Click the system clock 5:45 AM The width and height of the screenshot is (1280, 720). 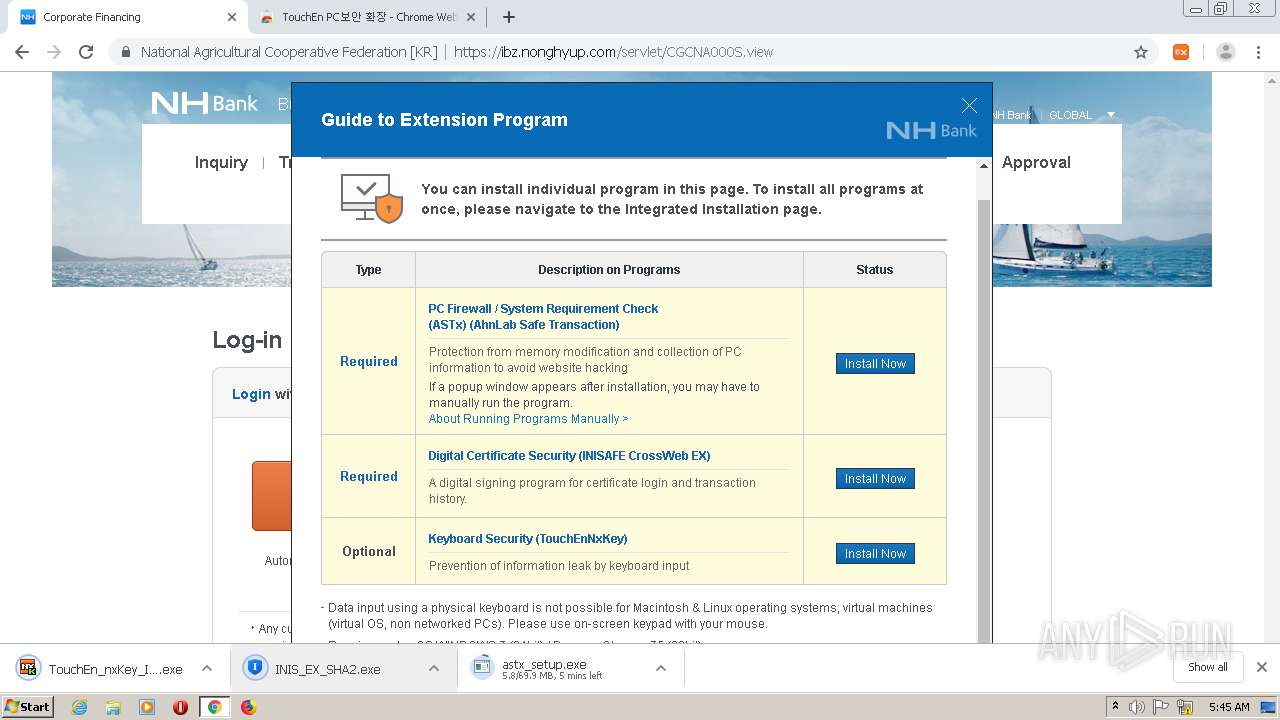pyautogui.click(x=1229, y=707)
